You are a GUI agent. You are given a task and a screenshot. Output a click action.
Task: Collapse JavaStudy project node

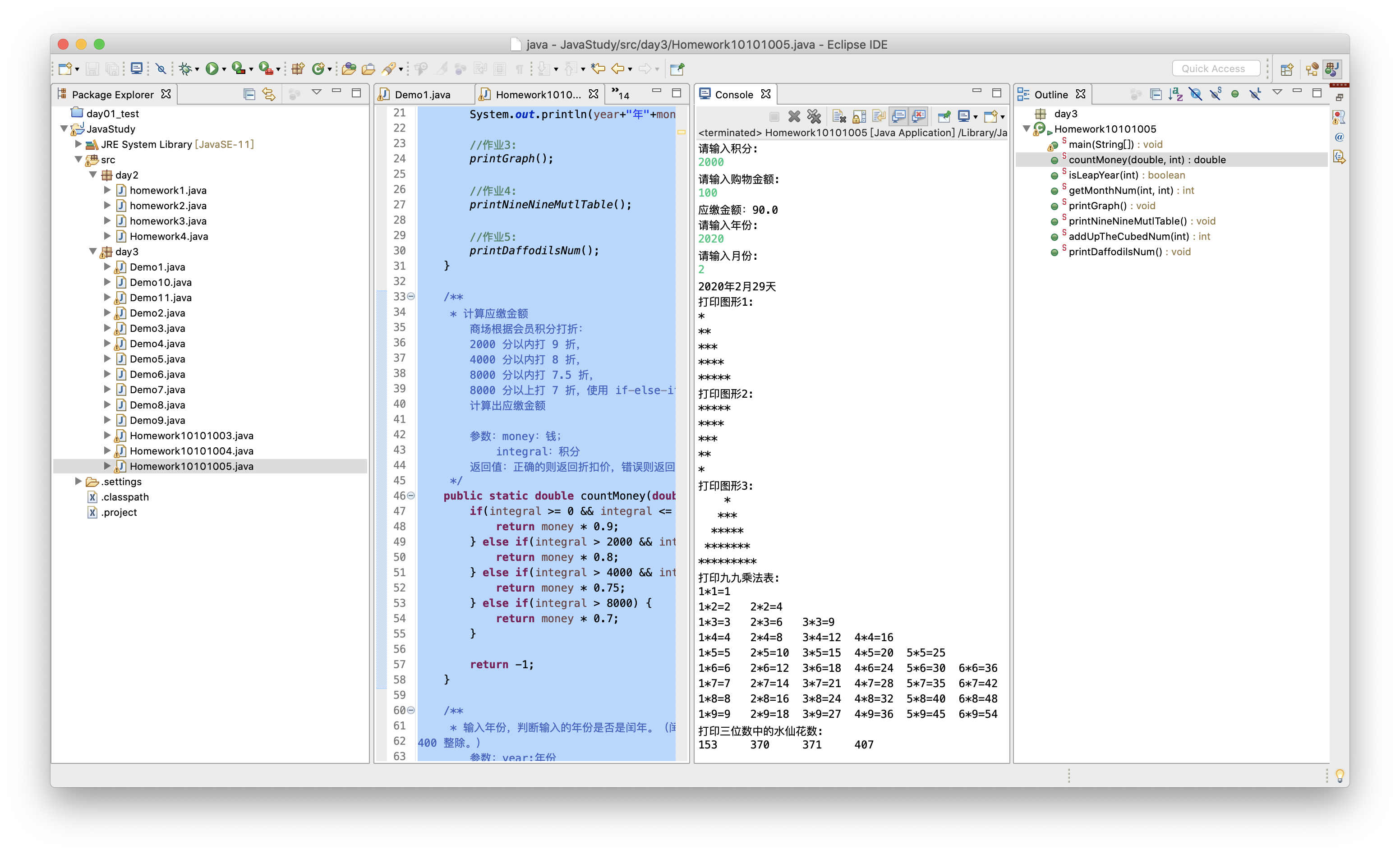64,129
